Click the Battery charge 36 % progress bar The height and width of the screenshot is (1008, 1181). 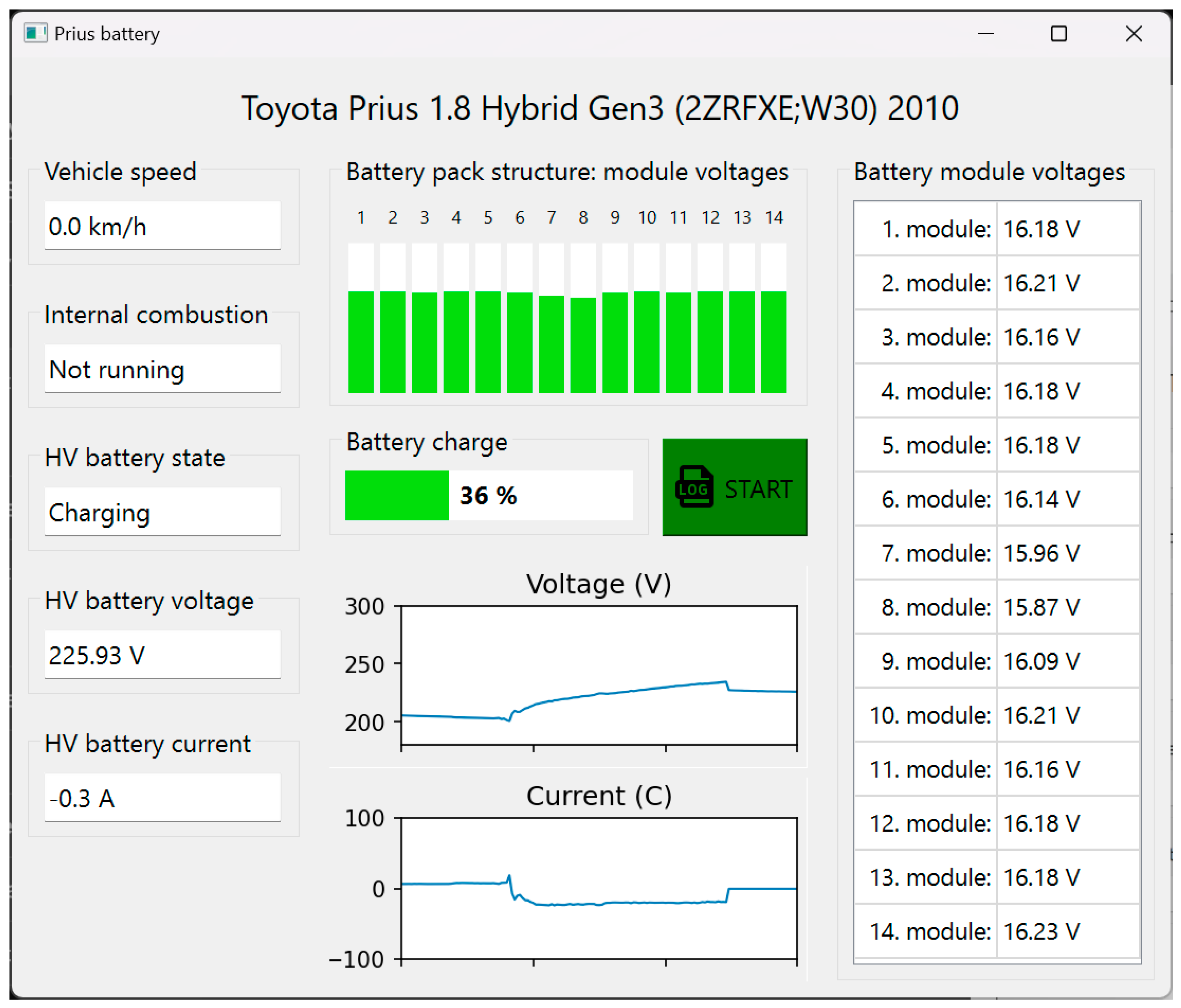(x=489, y=496)
